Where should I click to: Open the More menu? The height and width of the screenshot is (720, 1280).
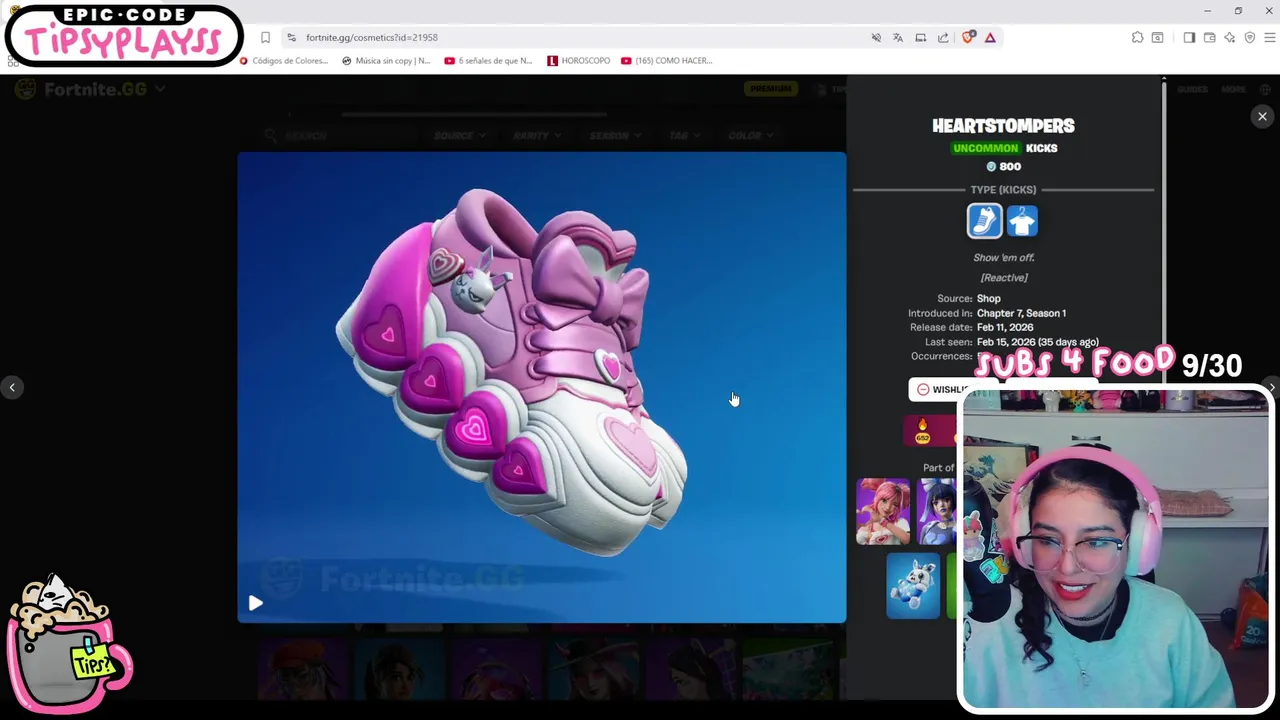click(x=1233, y=89)
